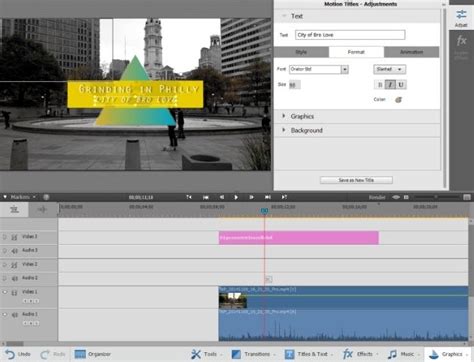Click the Redo arrow icon
The width and height of the screenshot is (474, 362).
tap(45, 354)
